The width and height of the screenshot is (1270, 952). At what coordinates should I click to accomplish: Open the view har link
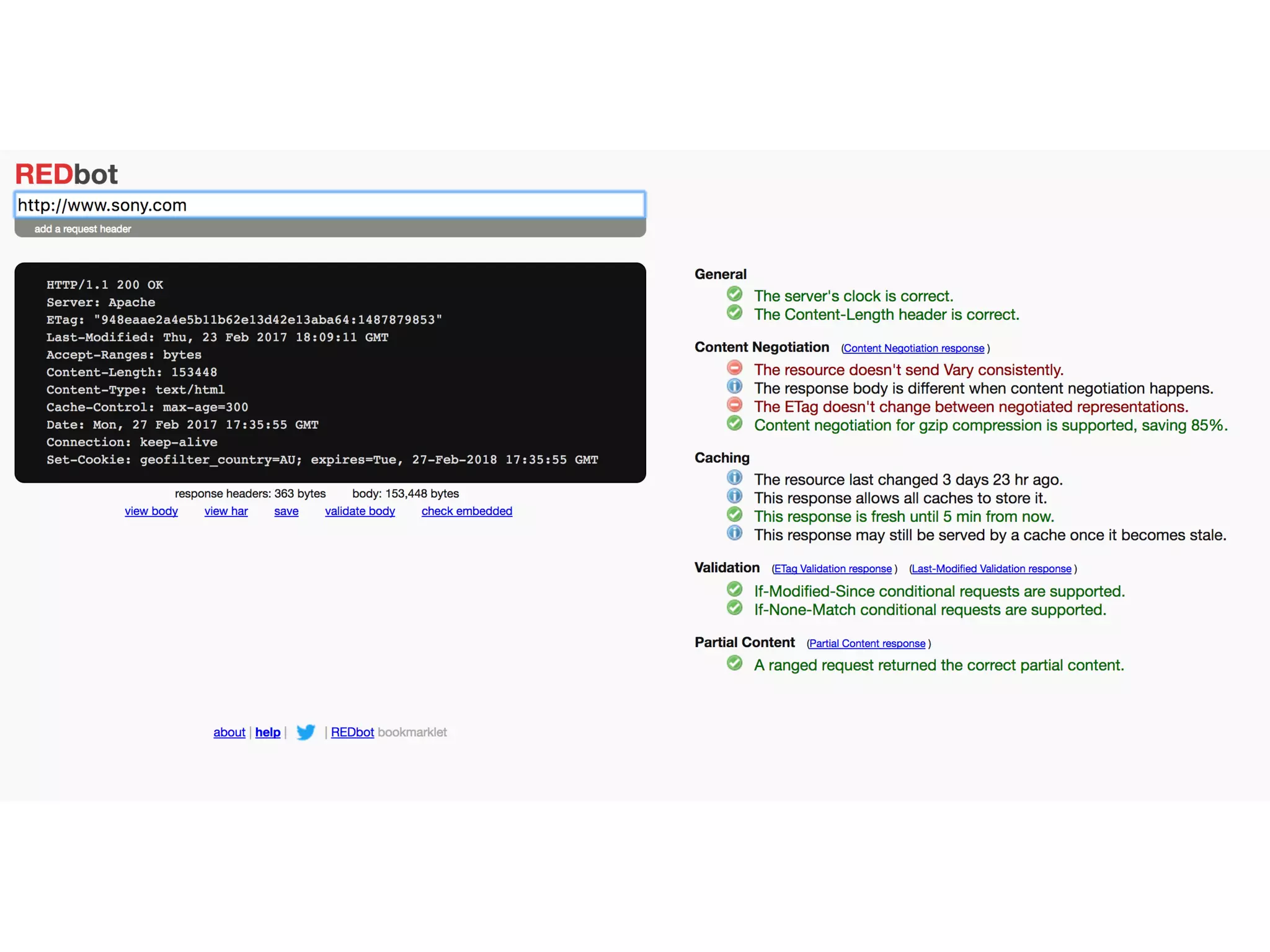(x=226, y=511)
